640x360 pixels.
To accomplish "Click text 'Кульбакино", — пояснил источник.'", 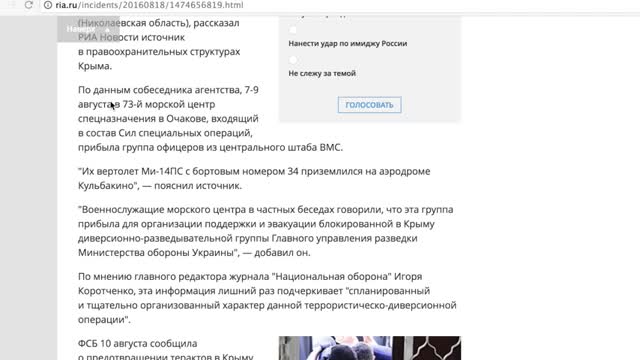I will [x=160, y=186].
